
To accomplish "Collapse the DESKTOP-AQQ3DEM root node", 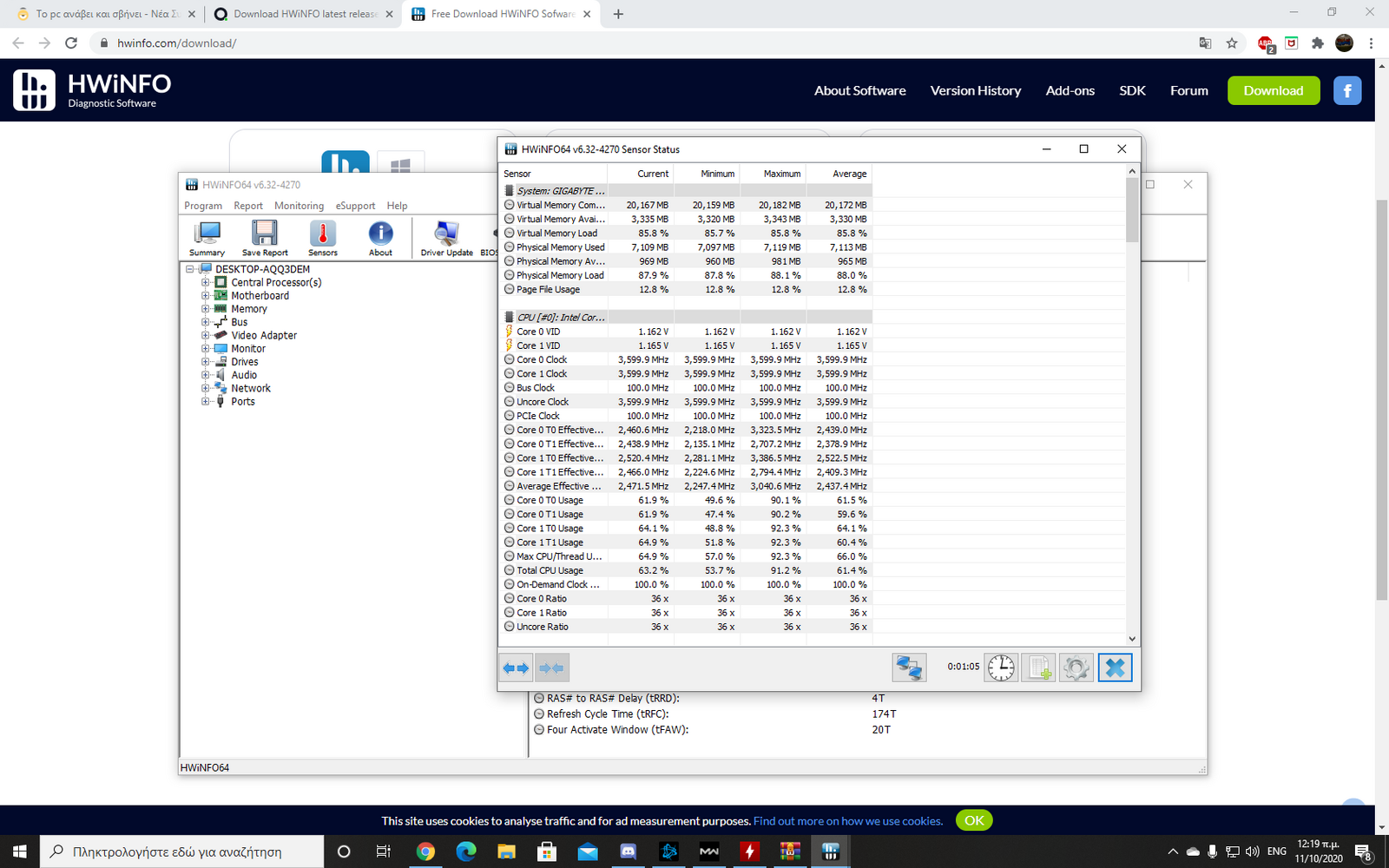I will (190, 269).
